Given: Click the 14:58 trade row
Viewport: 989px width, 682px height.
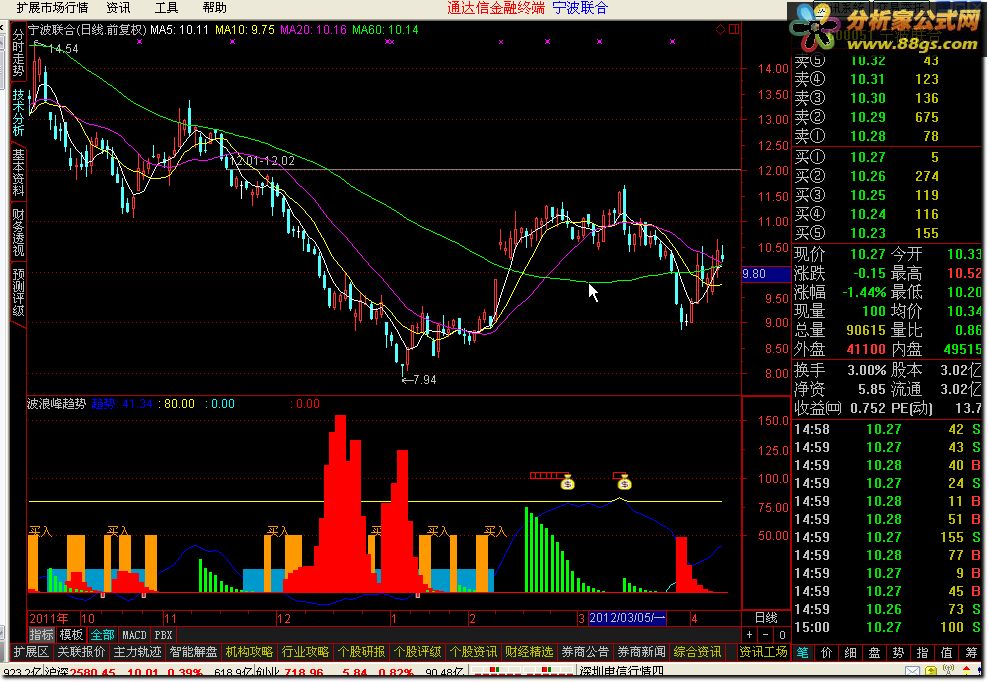Looking at the screenshot, I should pos(887,429).
